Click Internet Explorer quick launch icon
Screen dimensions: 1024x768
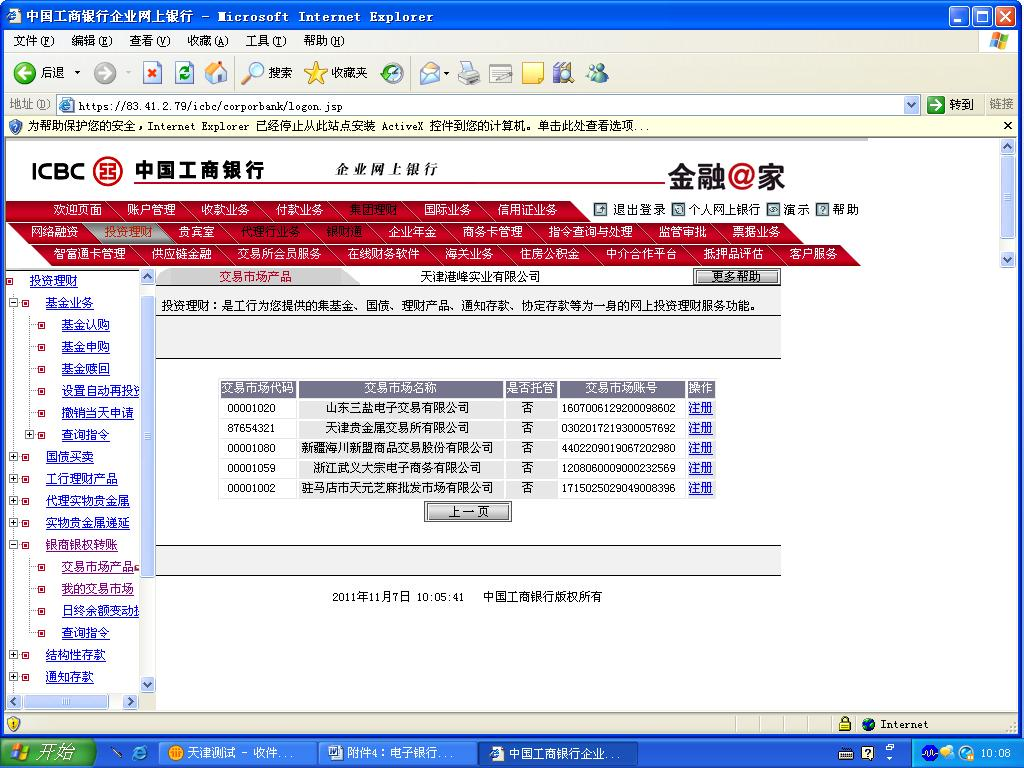coord(140,753)
